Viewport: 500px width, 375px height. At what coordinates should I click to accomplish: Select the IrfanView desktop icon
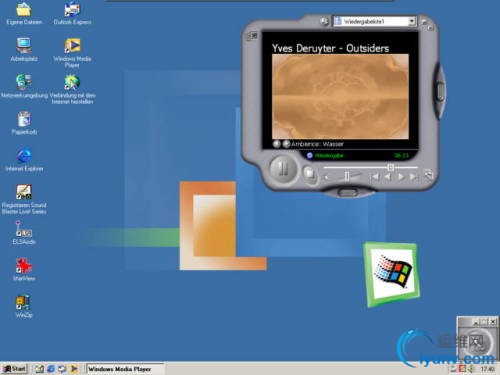[24, 270]
